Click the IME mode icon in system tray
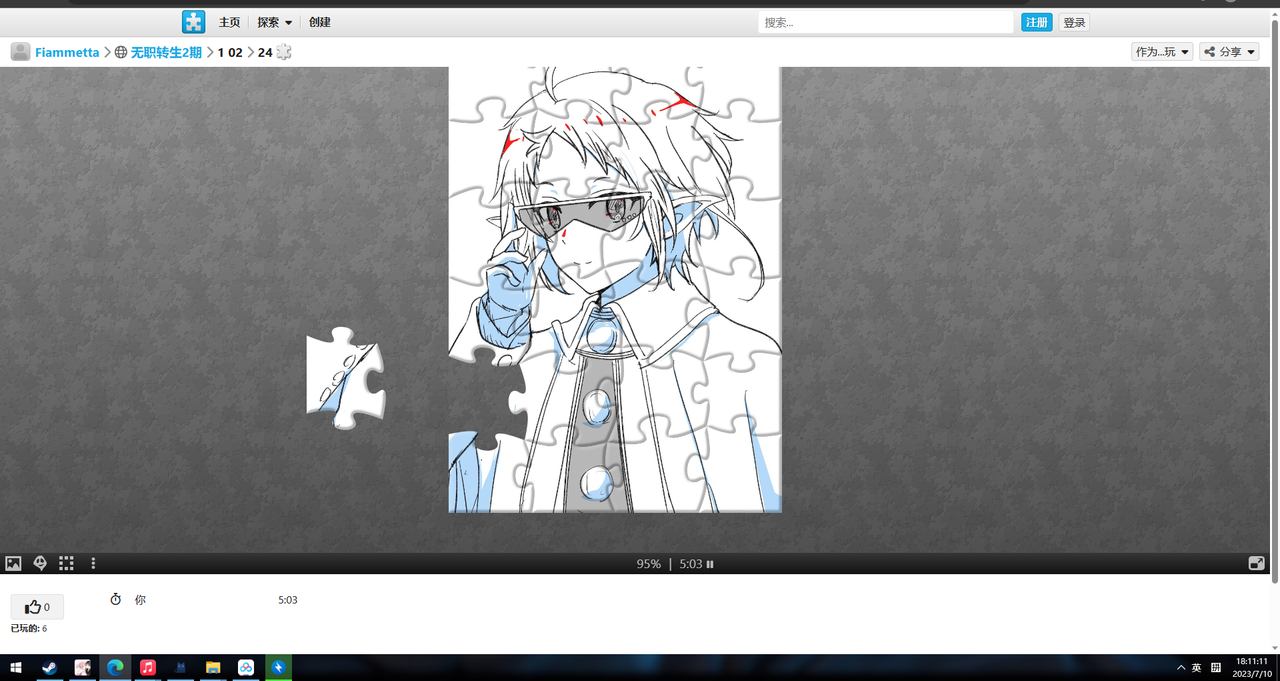The width and height of the screenshot is (1280, 681). pos(1216,668)
